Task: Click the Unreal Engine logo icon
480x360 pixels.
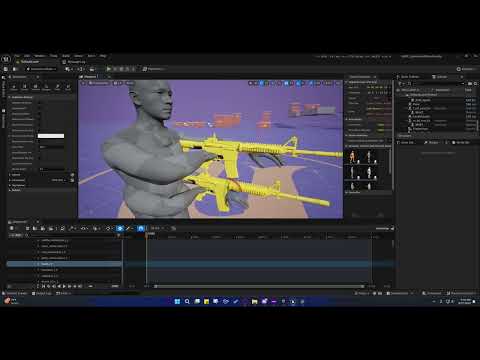Action: (x=5, y=59)
